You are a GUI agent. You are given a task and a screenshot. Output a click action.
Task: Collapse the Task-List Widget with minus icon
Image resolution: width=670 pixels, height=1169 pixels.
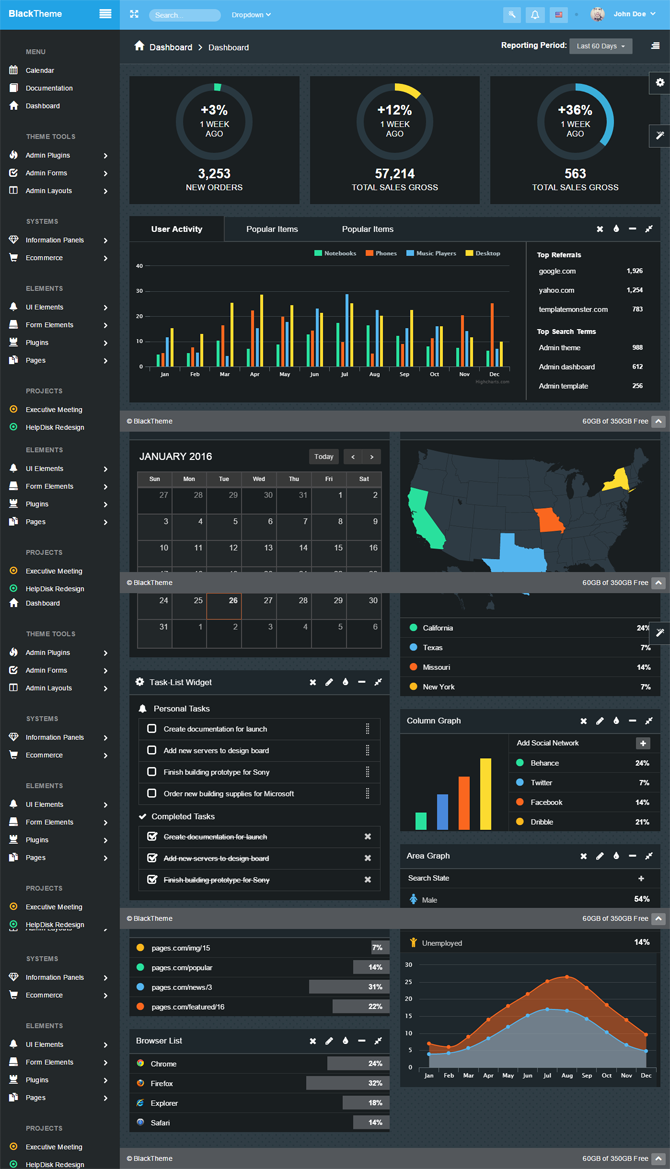click(x=361, y=682)
